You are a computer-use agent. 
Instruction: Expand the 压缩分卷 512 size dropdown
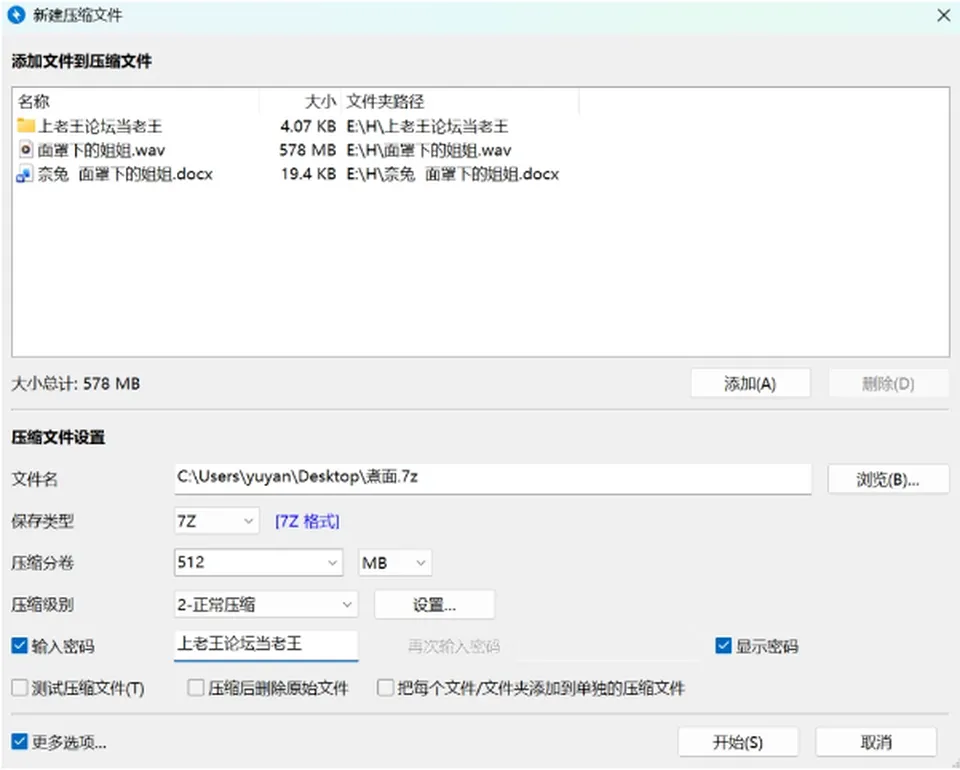(x=258, y=563)
